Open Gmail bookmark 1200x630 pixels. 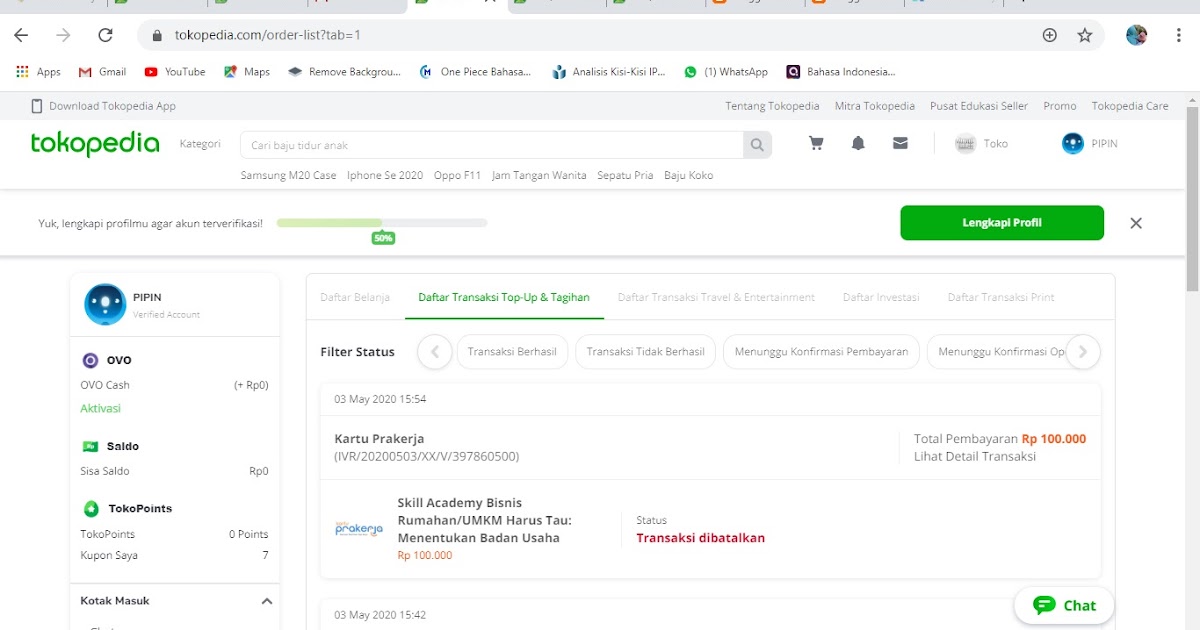(x=102, y=72)
